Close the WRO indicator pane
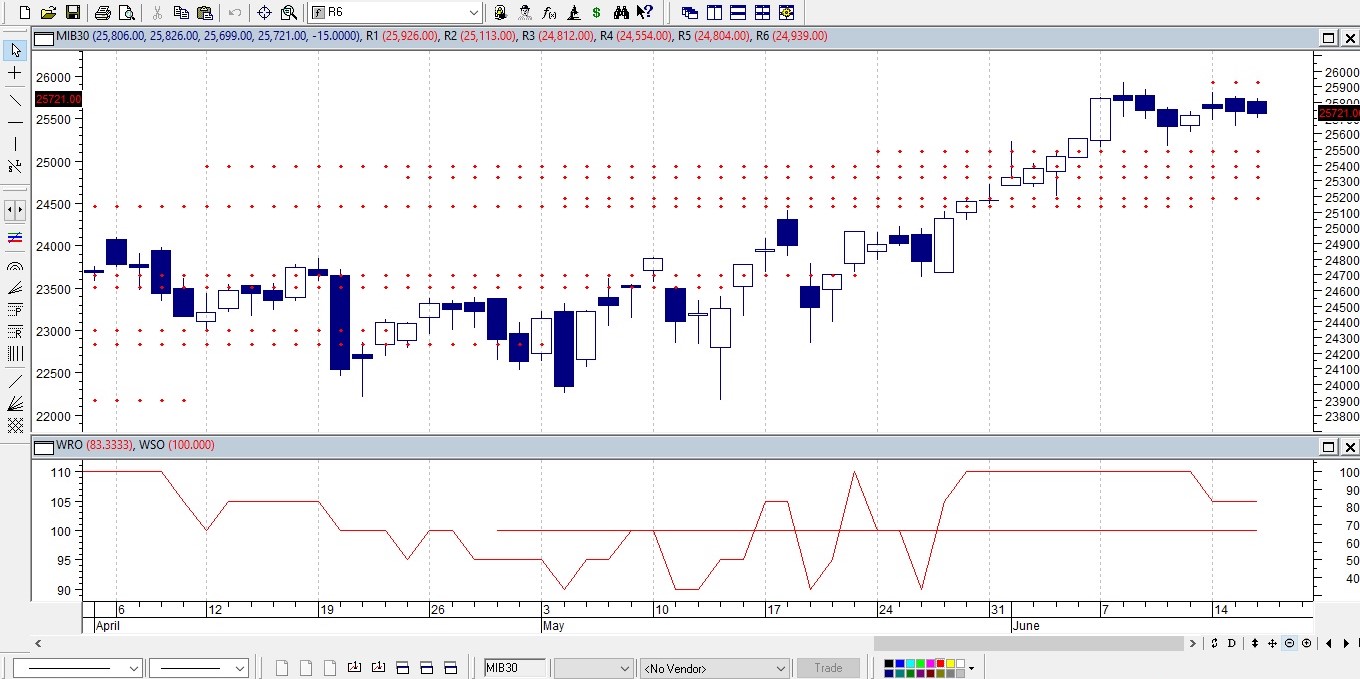The height and width of the screenshot is (679, 1360). [1350, 447]
